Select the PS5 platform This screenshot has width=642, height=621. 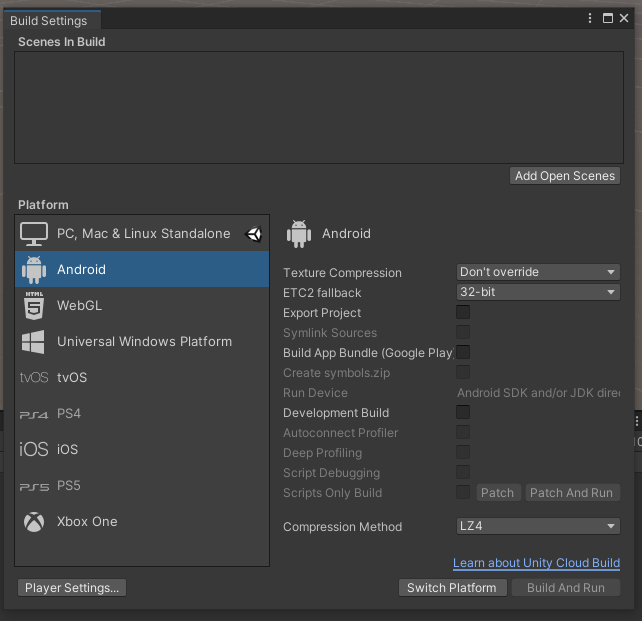(142, 486)
